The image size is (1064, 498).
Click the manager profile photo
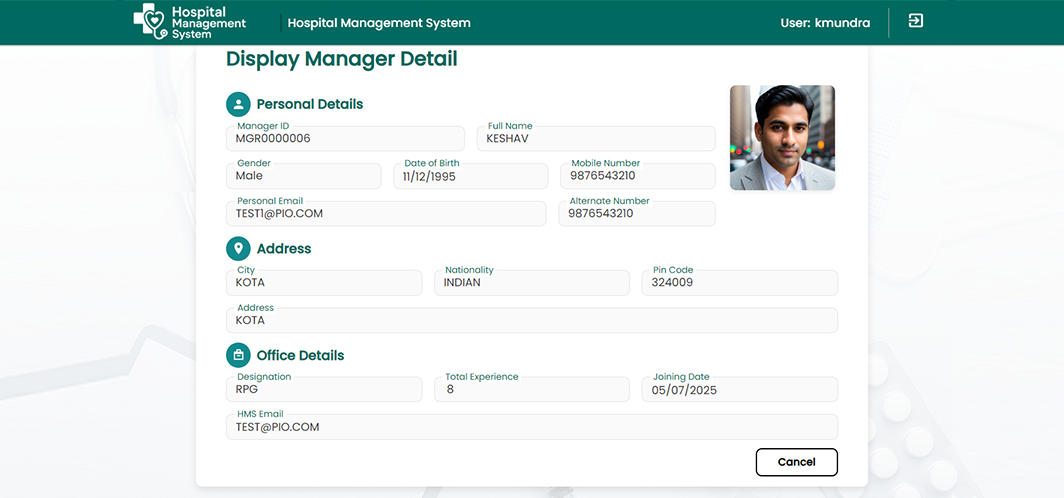coord(782,138)
